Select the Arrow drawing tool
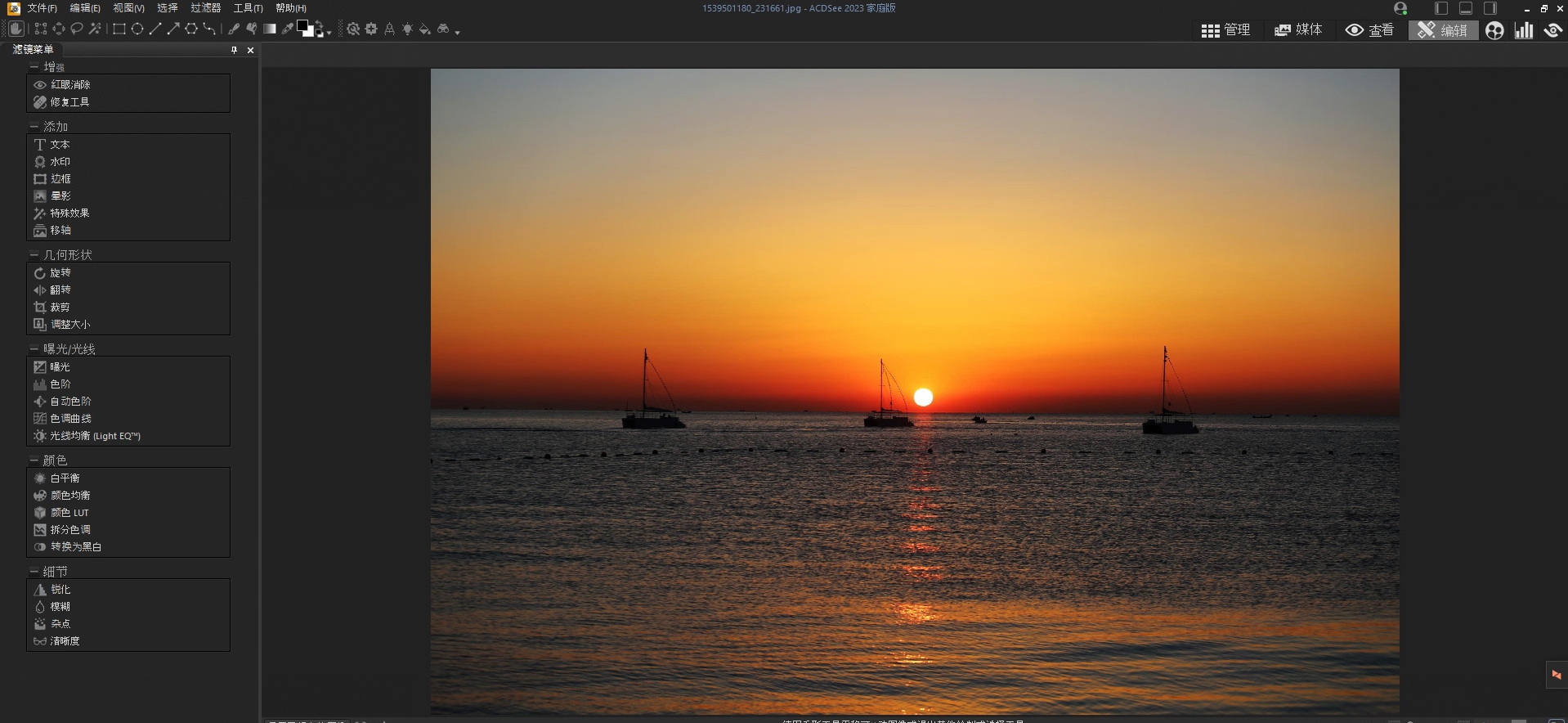 click(173, 29)
